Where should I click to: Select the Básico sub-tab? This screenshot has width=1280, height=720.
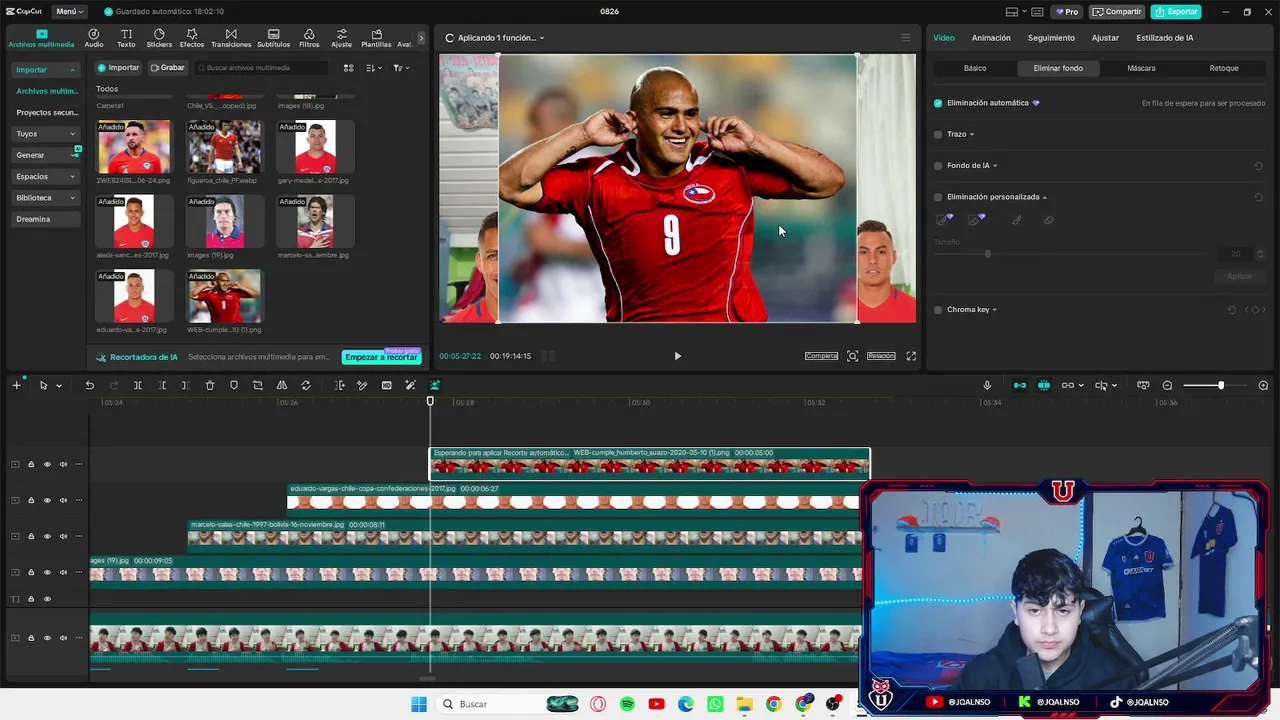point(975,68)
